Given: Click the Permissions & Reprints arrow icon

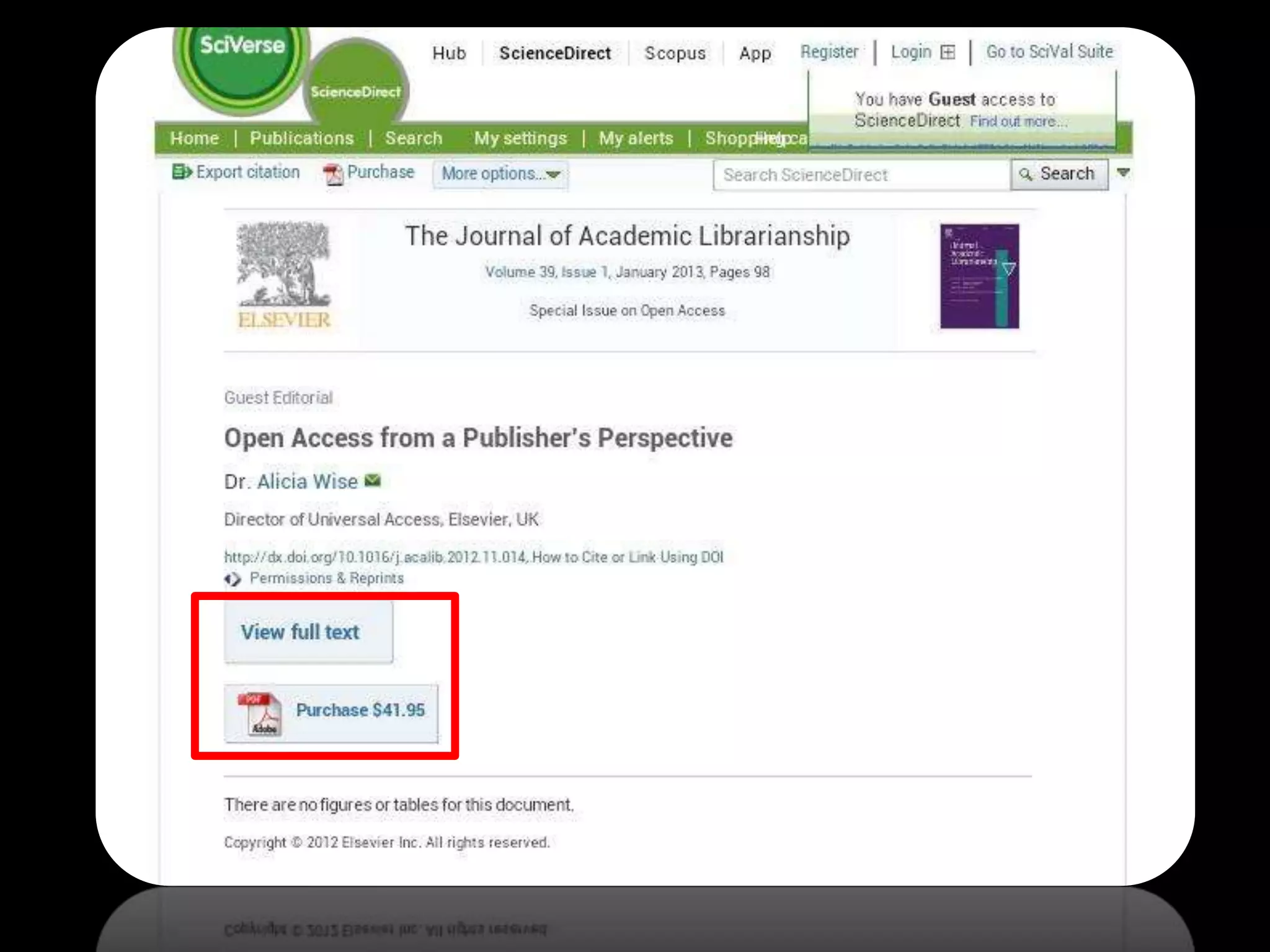Looking at the screenshot, I should tap(233, 579).
